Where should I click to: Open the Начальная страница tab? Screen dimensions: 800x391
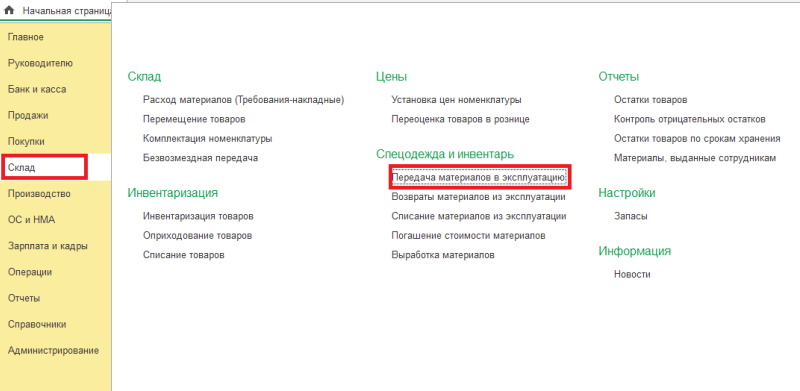(66, 11)
